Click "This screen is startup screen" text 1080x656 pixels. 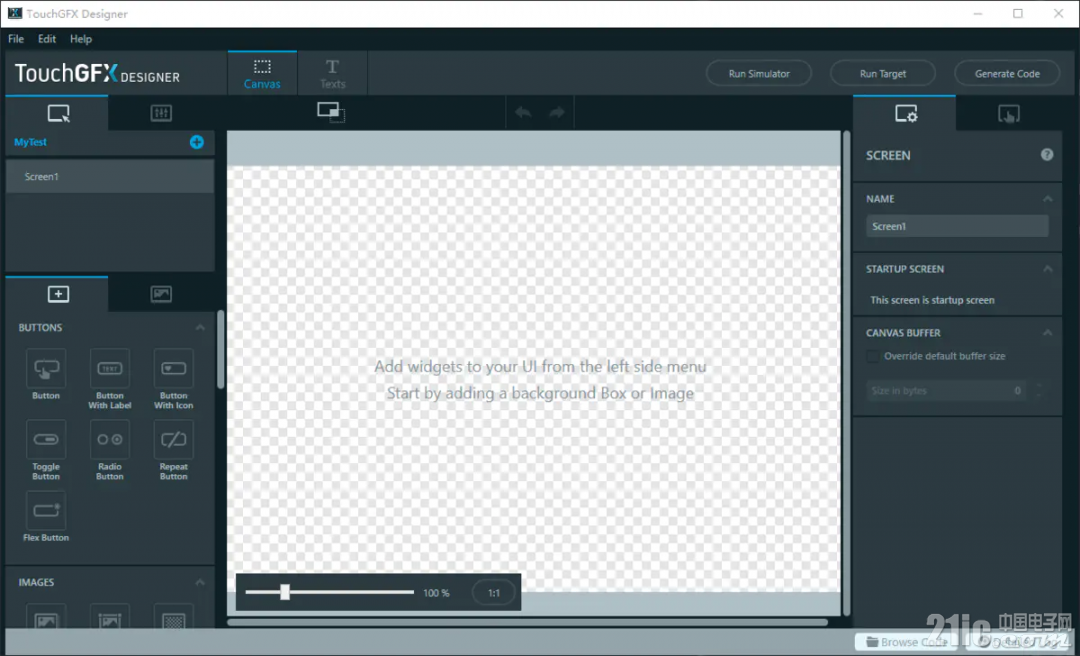pos(932,300)
